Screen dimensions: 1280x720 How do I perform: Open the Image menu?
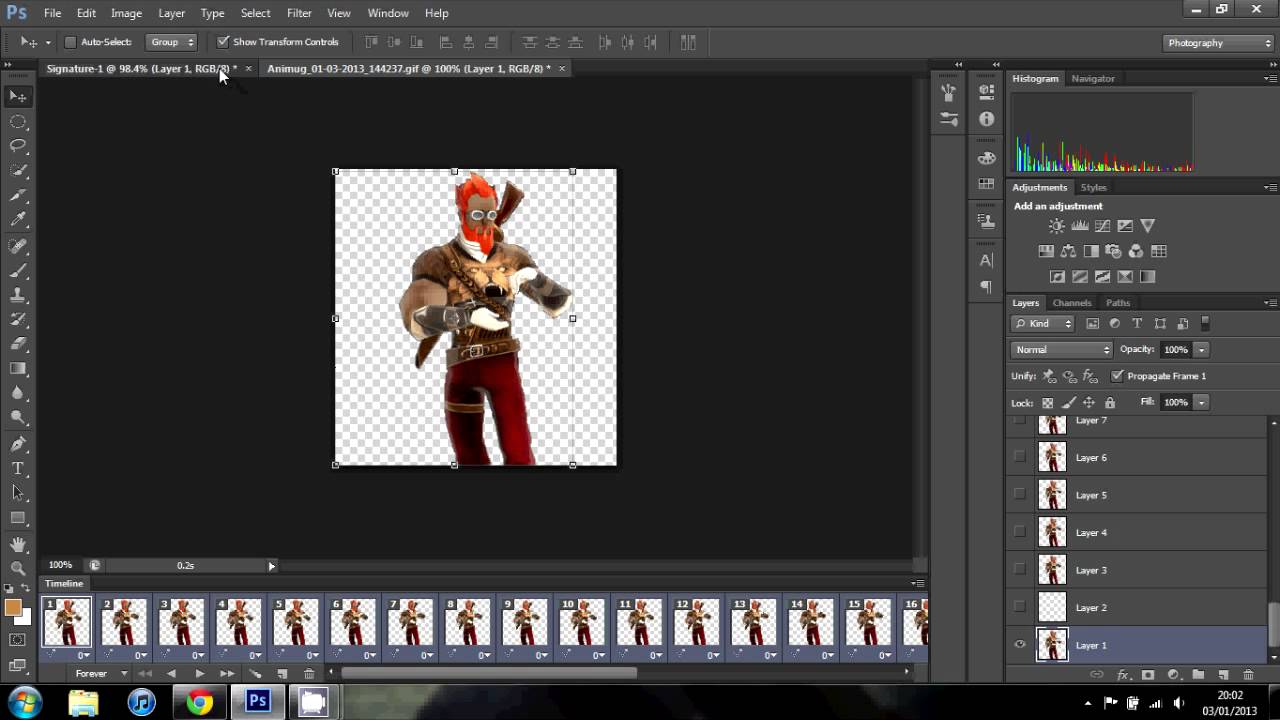(x=126, y=13)
